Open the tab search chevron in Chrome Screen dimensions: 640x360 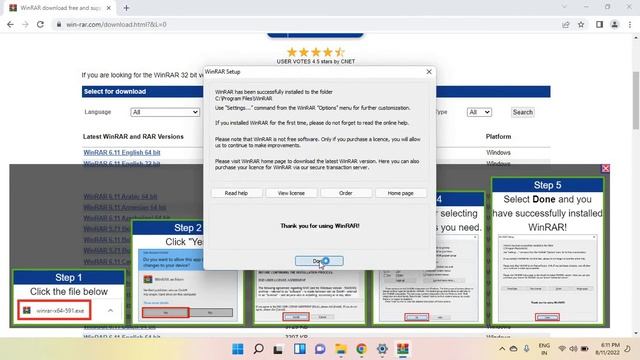tap(564, 7)
